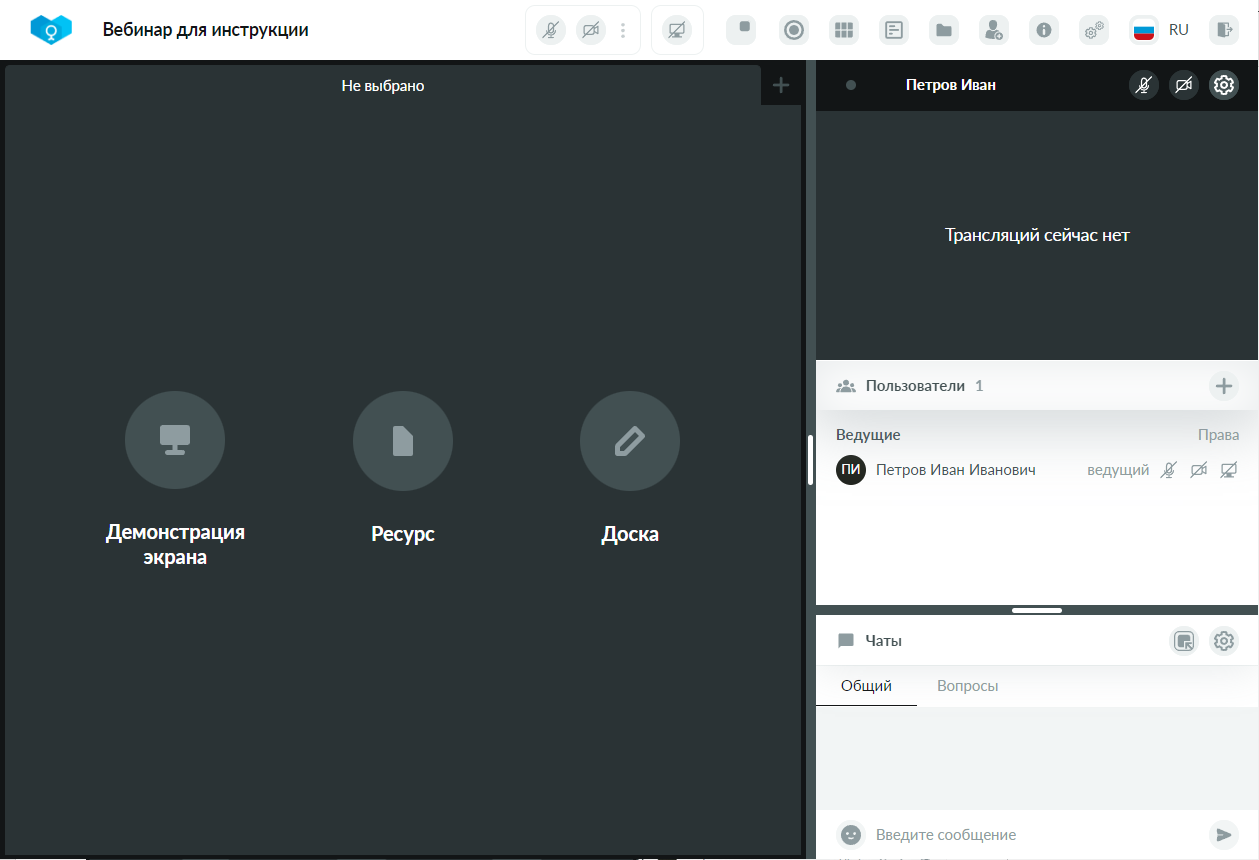Click the webinar platform logo
The image size is (1259, 860).
51,30
